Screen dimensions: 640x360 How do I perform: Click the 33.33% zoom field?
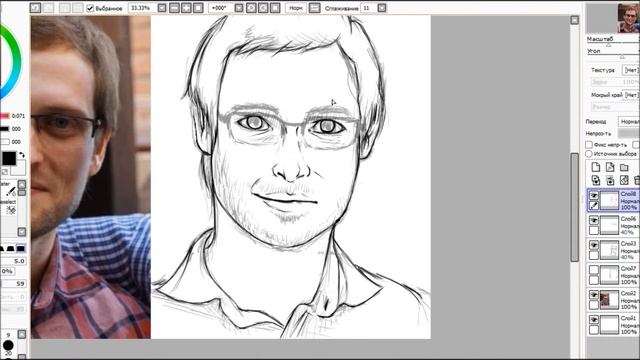143,8
